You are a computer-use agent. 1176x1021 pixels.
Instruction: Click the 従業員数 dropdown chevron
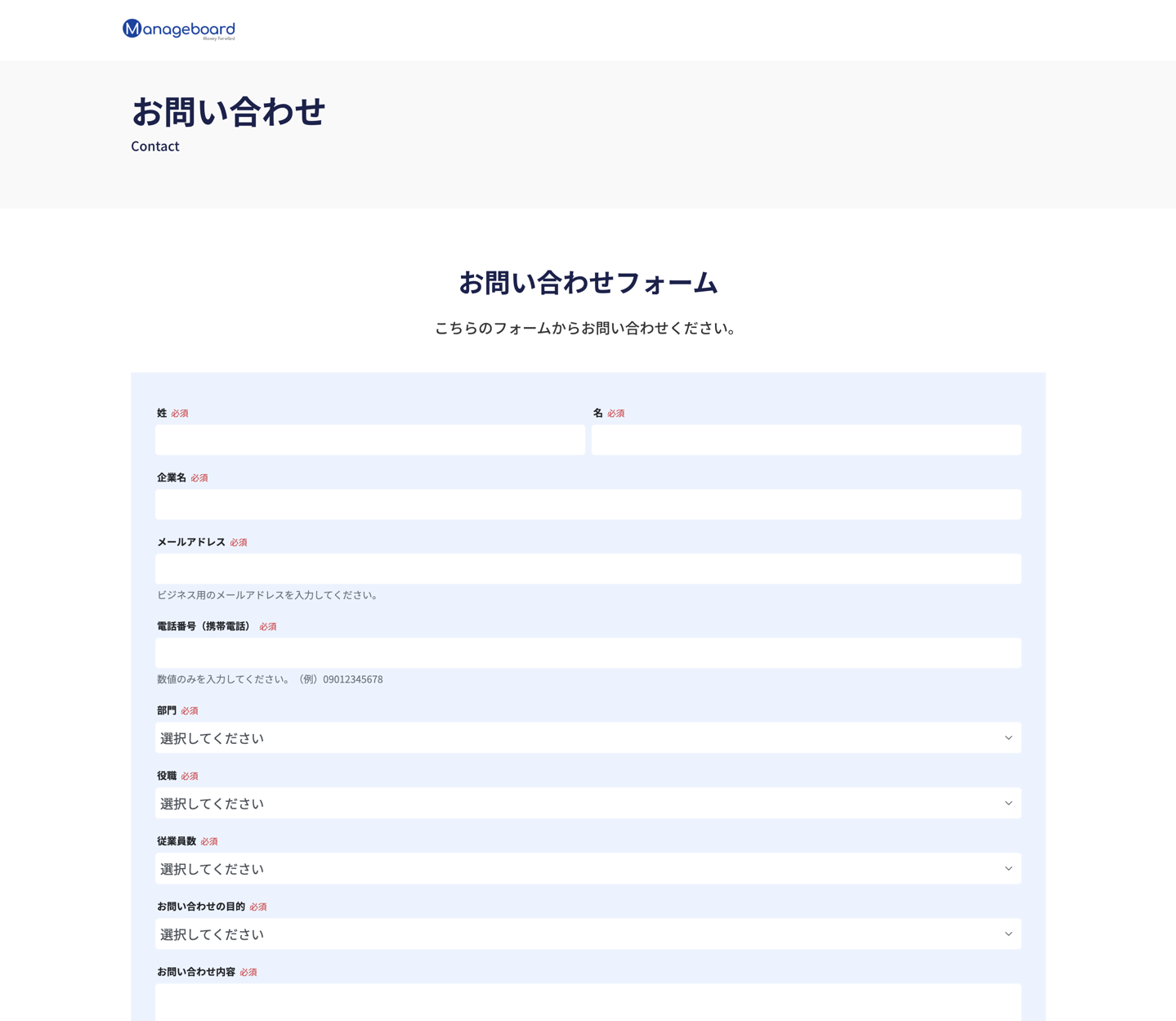click(1008, 868)
